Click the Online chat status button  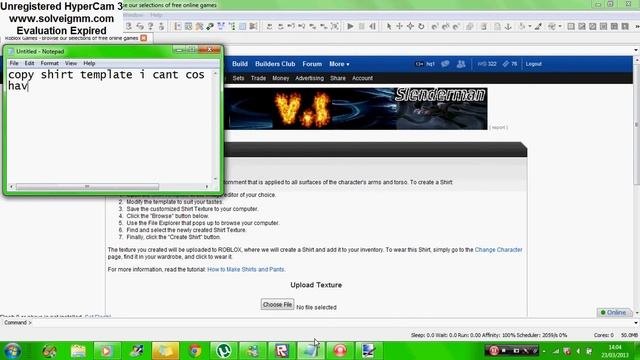(x=613, y=313)
